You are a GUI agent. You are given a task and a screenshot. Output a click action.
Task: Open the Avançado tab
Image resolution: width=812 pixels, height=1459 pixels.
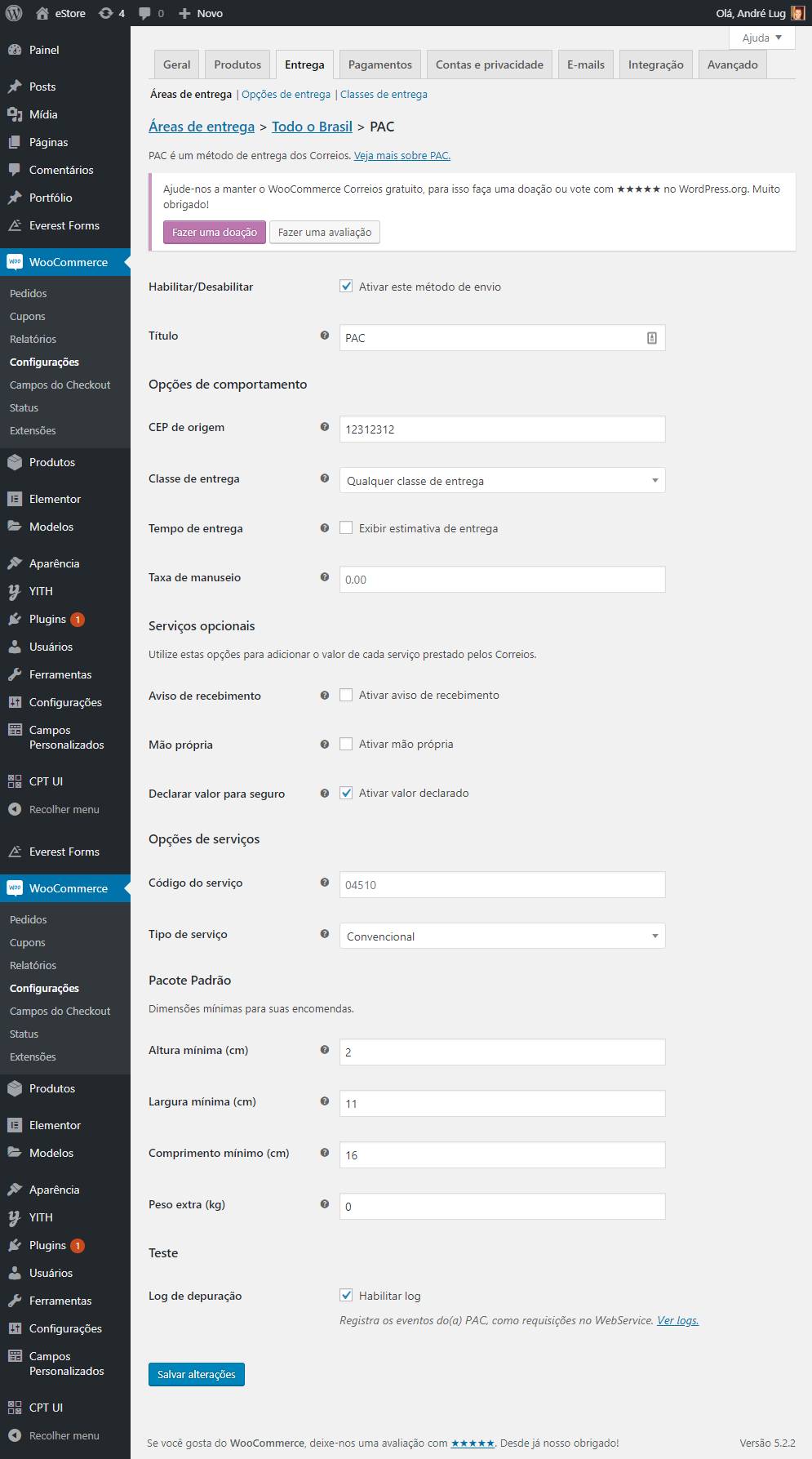(733, 64)
